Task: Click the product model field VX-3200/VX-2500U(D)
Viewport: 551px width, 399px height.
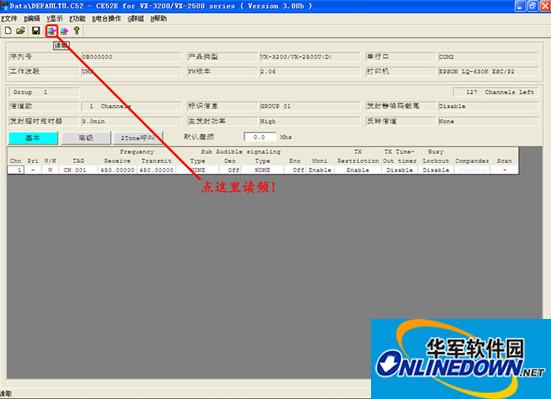Action: (x=310, y=57)
